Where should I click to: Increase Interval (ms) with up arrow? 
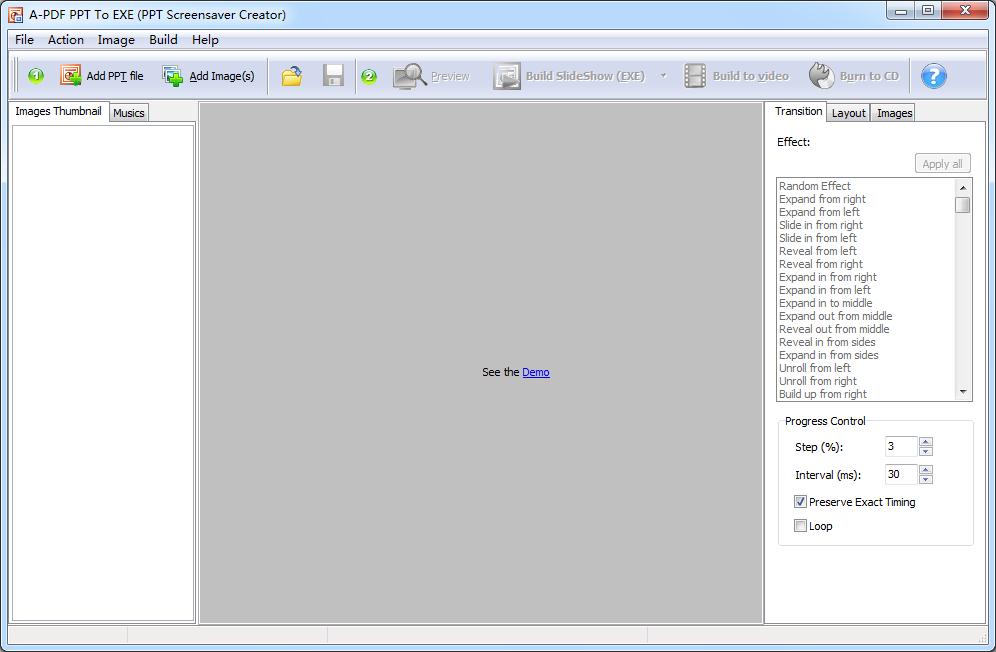[925, 470]
